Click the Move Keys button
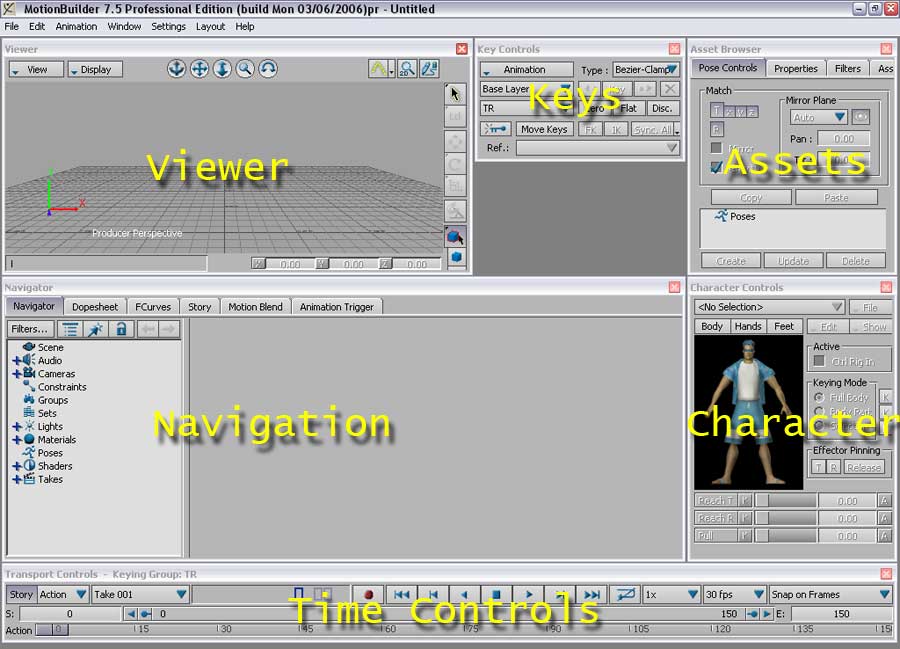 [544, 129]
